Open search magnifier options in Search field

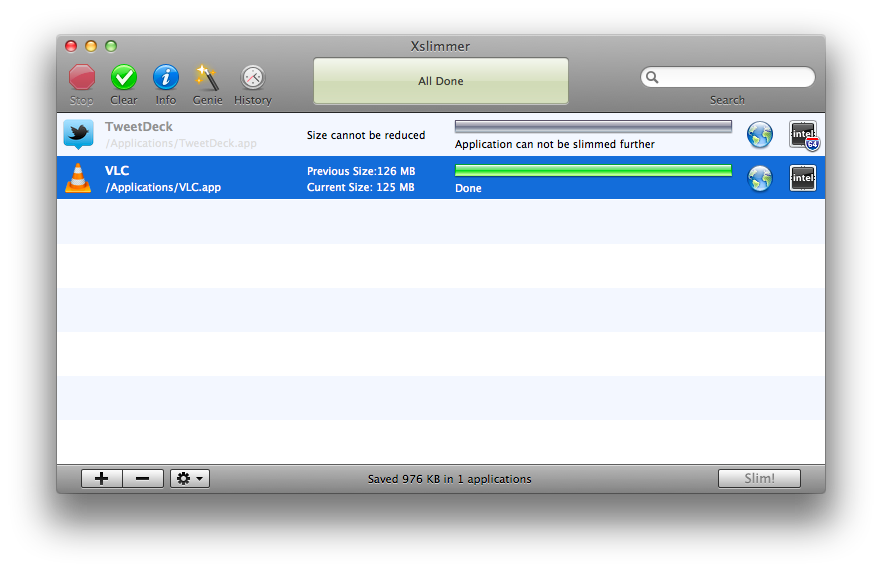(652, 78)
